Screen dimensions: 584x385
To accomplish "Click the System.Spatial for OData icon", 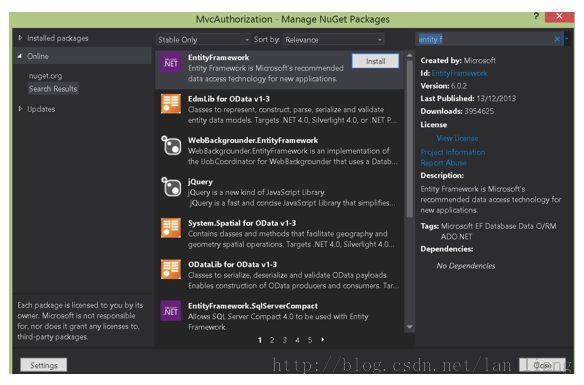I will point(171,228).
